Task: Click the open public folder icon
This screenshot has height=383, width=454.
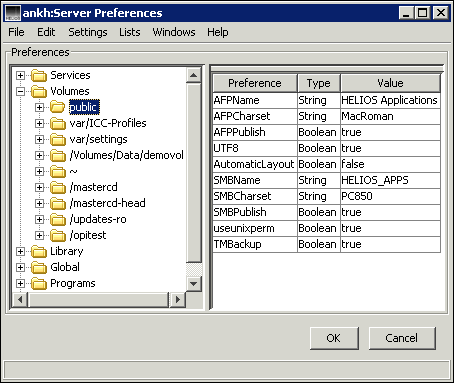Action: click(x=58, y=107)
